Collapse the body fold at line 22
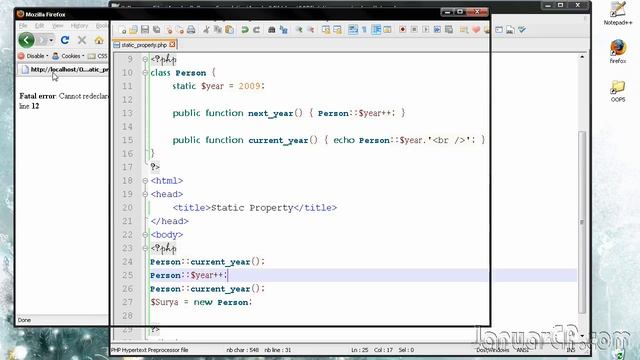This screenshot has width=640, height=360. pyautogui.click(x=145, y=235)
